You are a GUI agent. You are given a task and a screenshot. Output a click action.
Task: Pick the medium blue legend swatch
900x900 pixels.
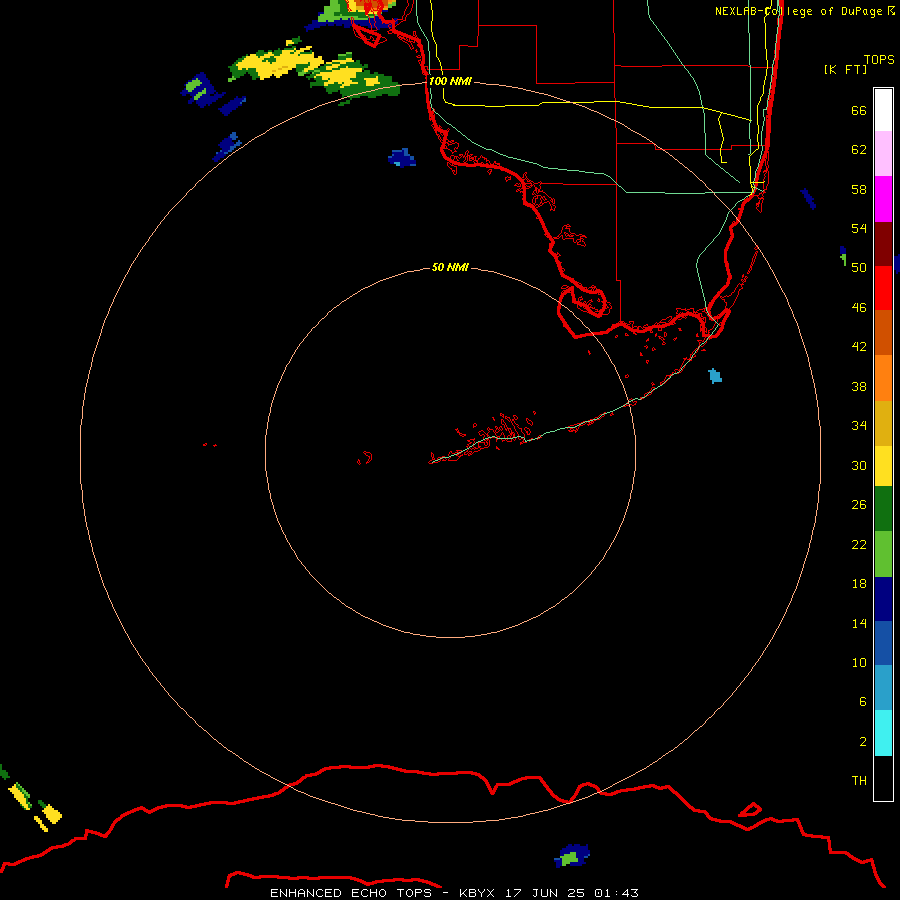point(883,643)
